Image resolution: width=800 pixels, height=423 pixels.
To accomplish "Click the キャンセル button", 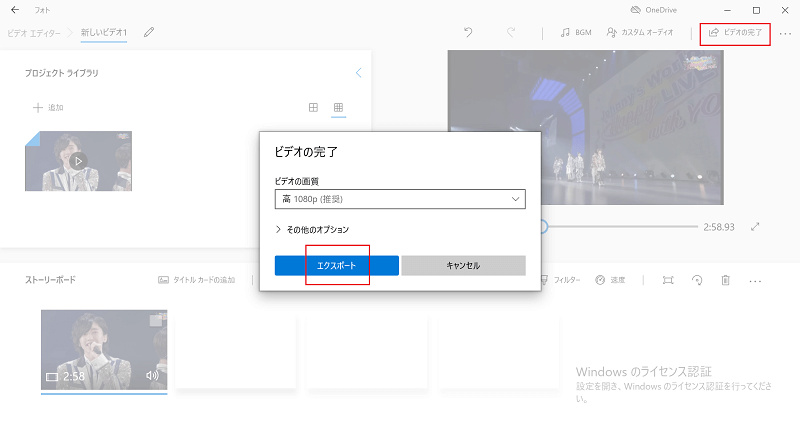I will 463,265.
